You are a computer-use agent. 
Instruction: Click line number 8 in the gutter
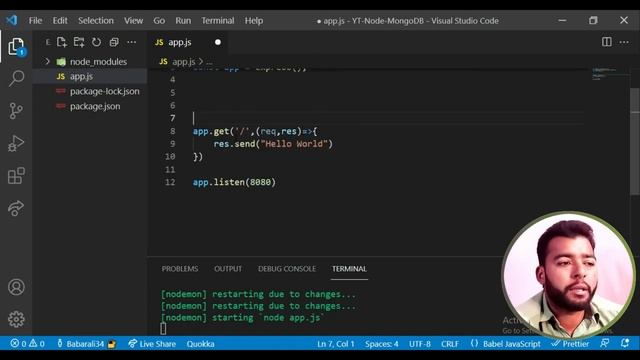[173, 131]
